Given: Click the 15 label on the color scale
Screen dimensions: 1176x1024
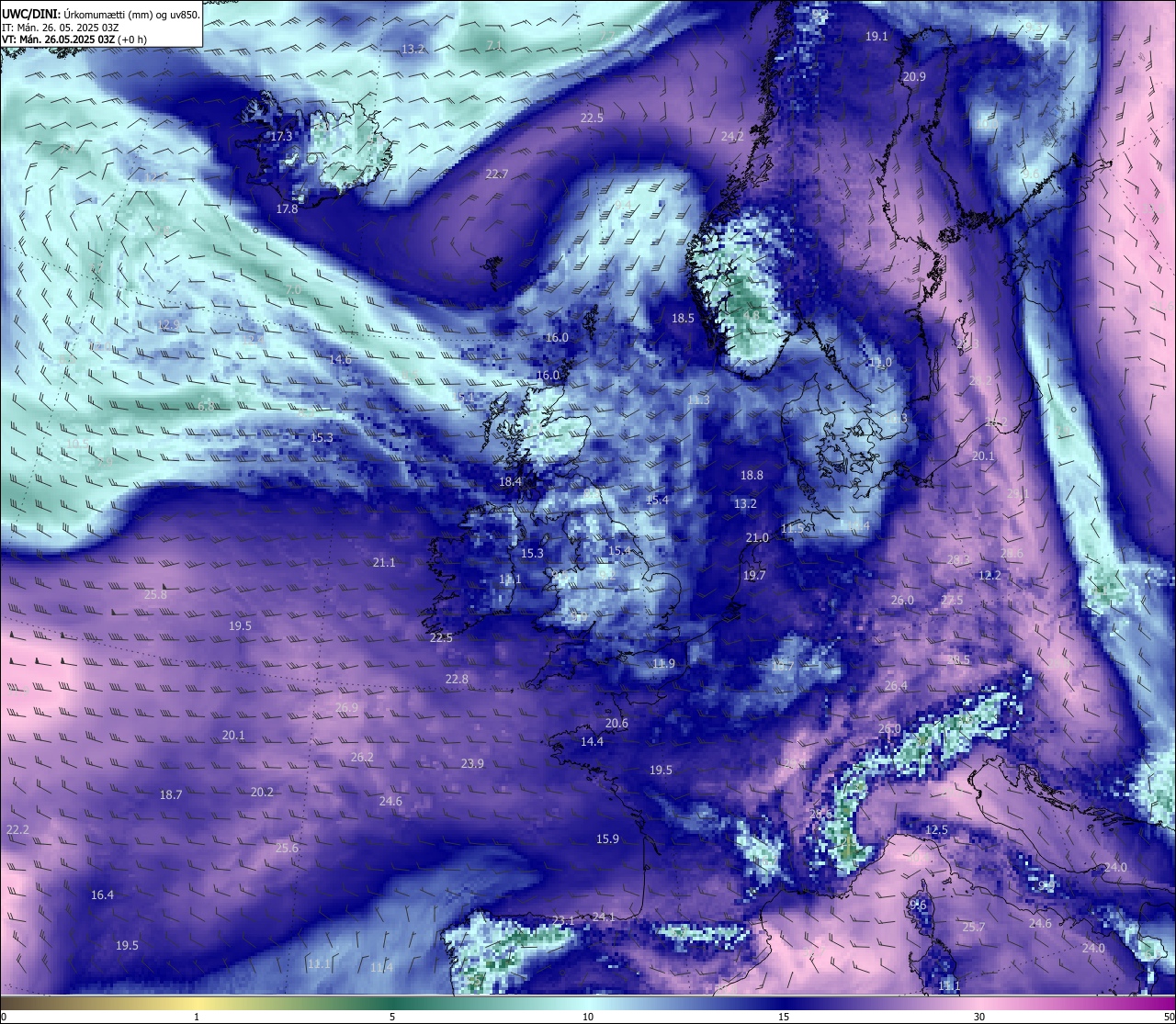Looking at the screenshot, I should pyautogui.click(x=784, y=1017).
